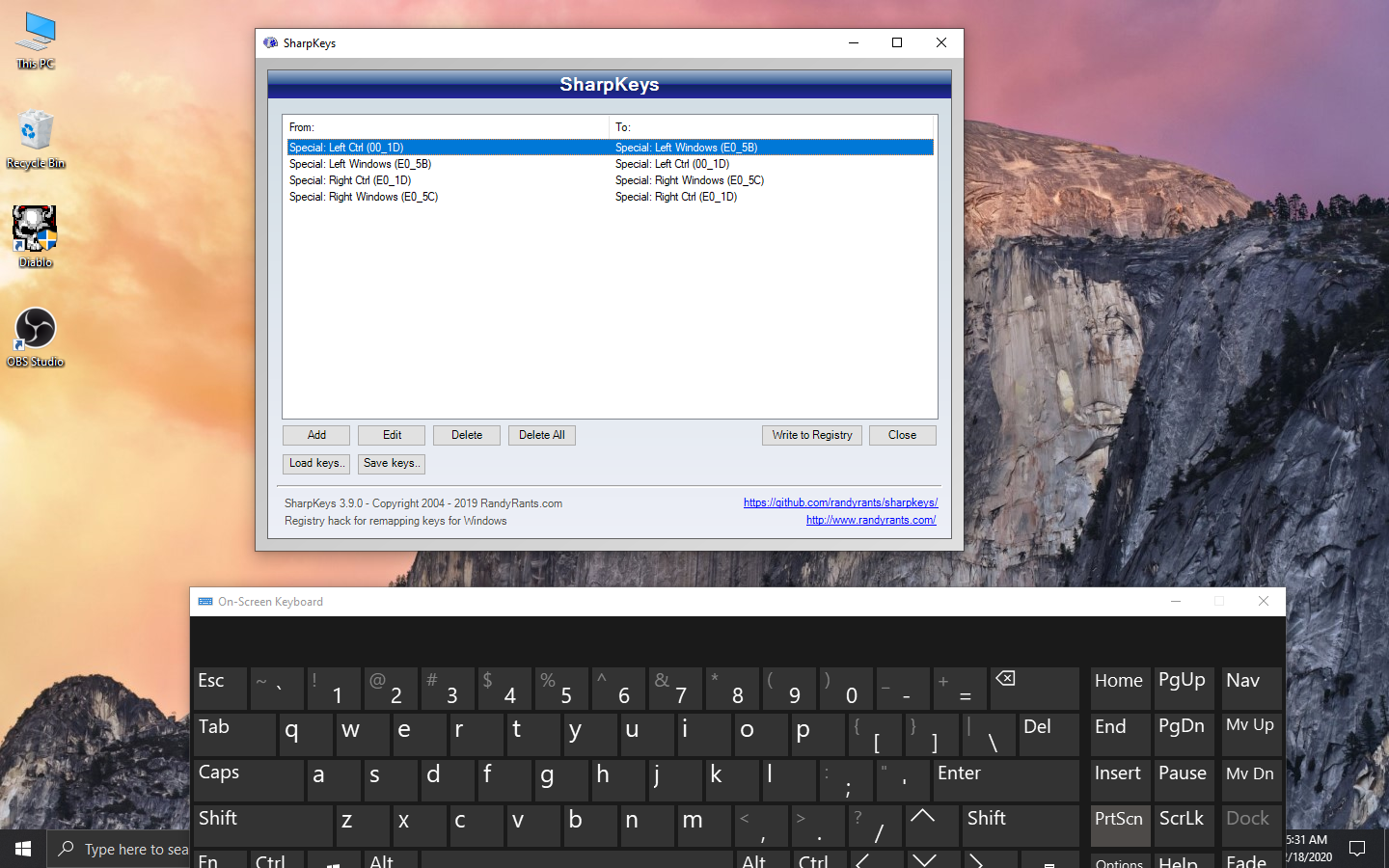Click the Nav key on On-Screen Keyboard
1389x868 pixels.
1252,689
